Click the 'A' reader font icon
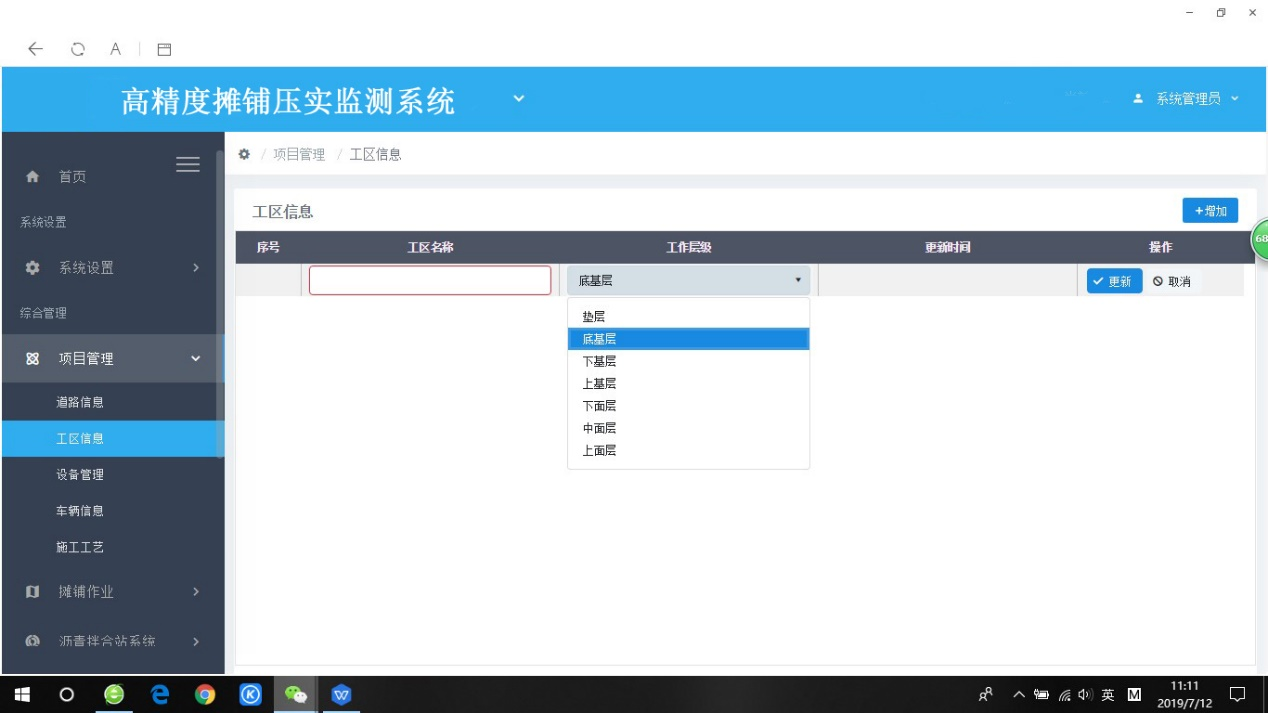Screen dimensions: 1268x713 click(x=116, y=48)
